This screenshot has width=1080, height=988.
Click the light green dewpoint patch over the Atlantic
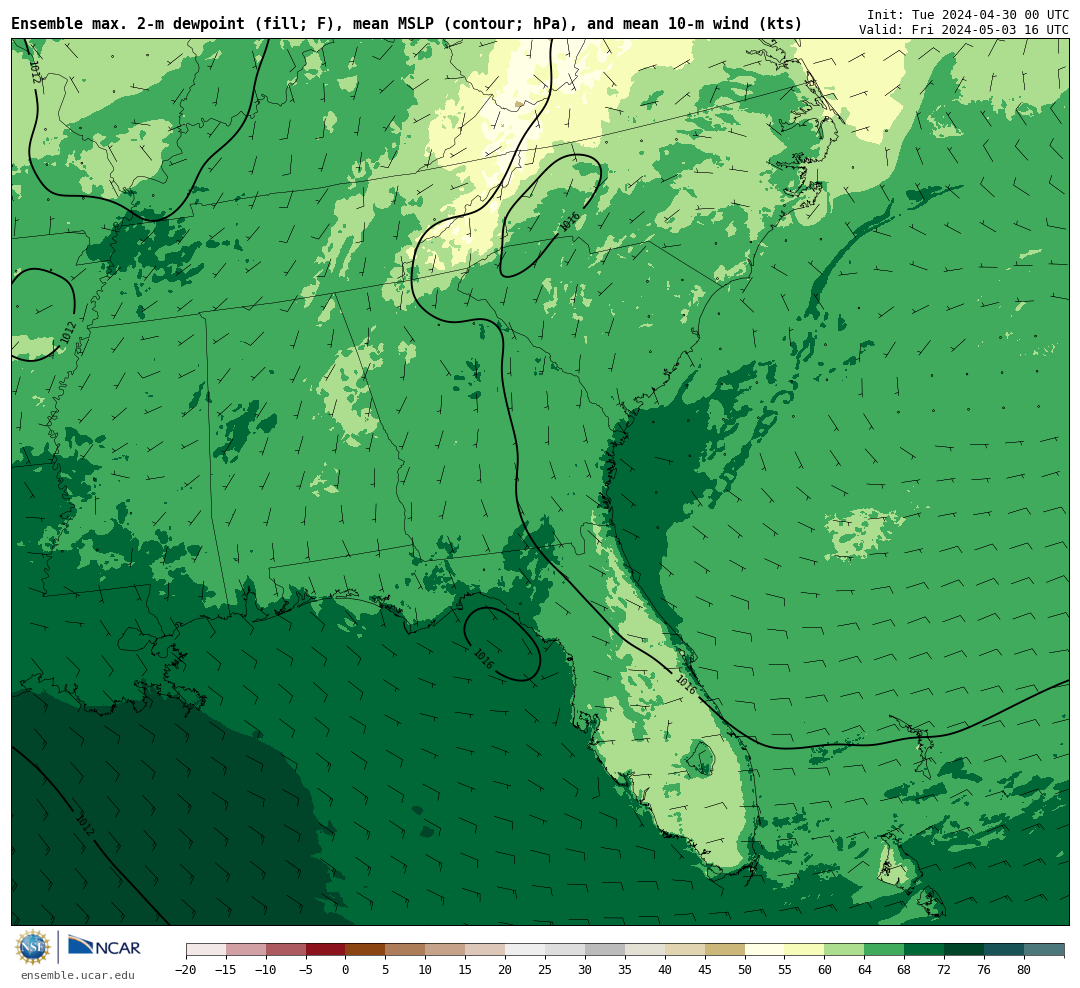(x=861, y=533)
